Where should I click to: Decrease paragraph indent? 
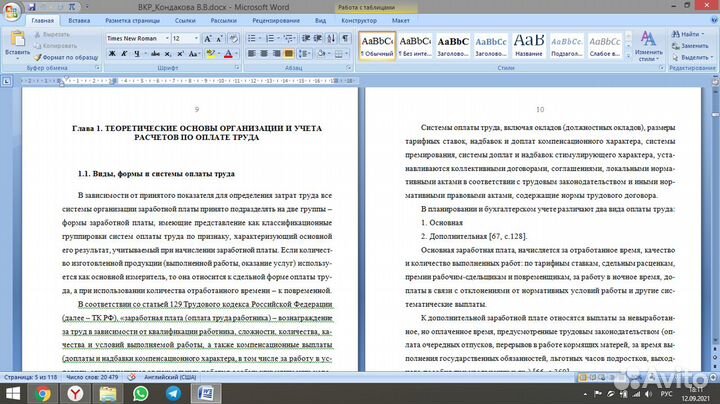tap(306, 39)
